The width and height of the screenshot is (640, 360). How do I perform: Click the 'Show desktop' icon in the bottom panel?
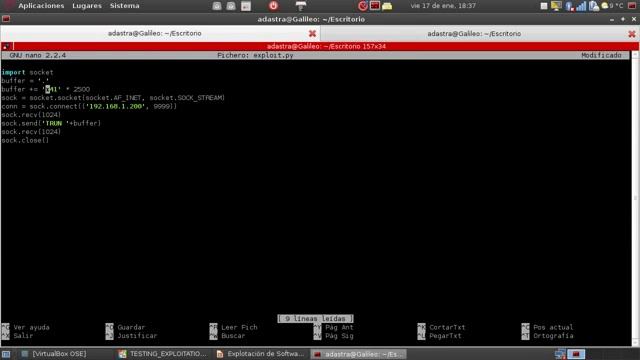pos(6,354)
